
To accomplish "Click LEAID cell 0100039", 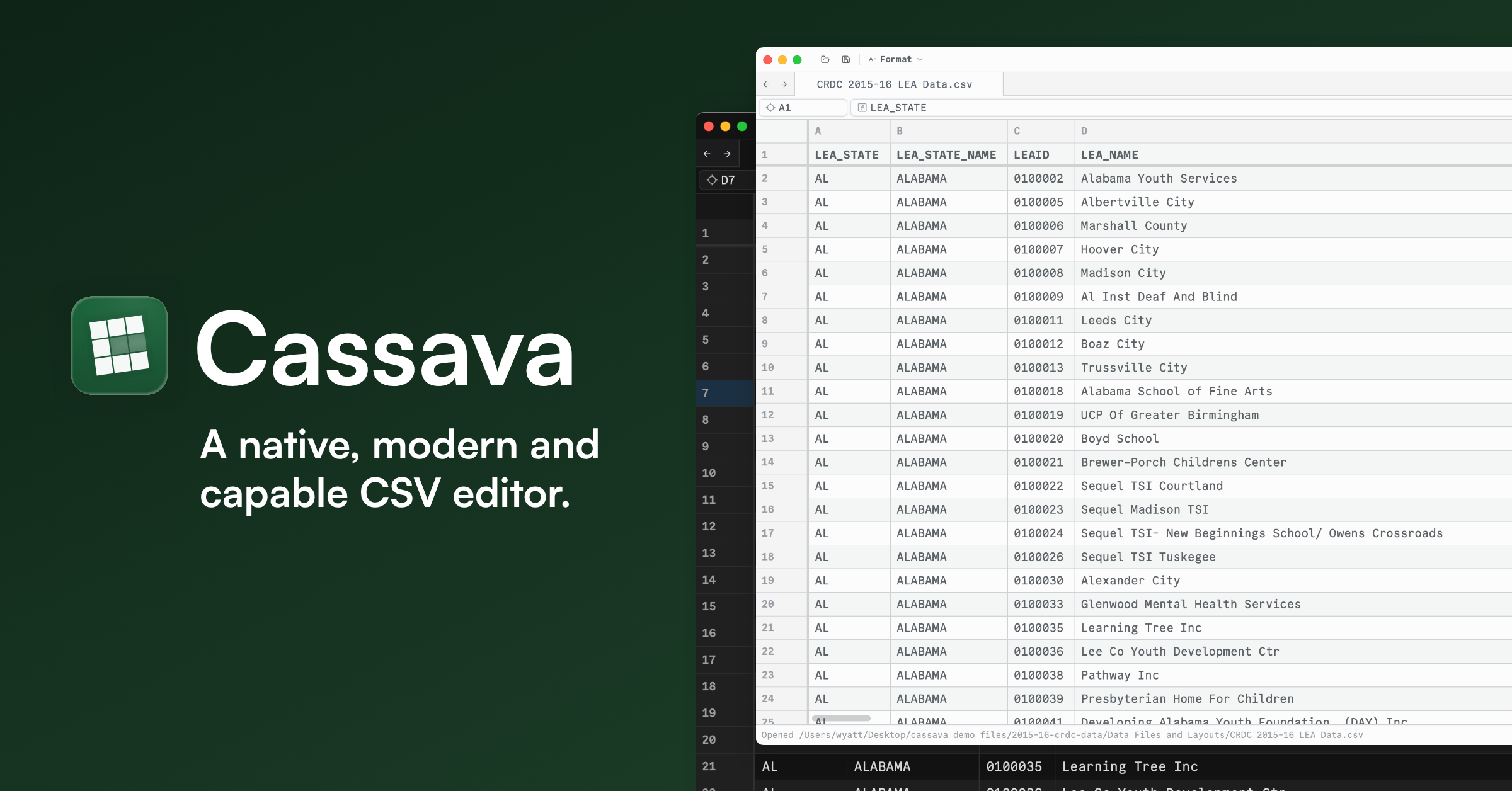I will point(1041,698).
